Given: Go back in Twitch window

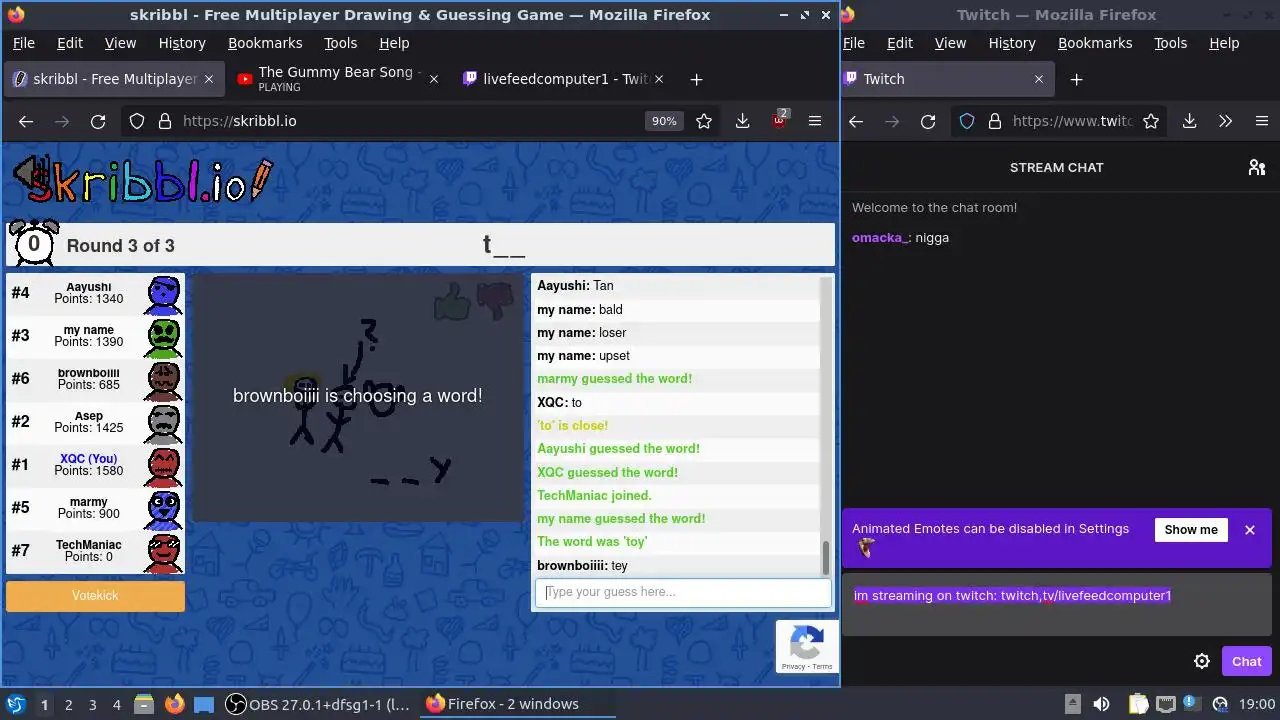Looking at the screenshot, I should pos(856,121).
